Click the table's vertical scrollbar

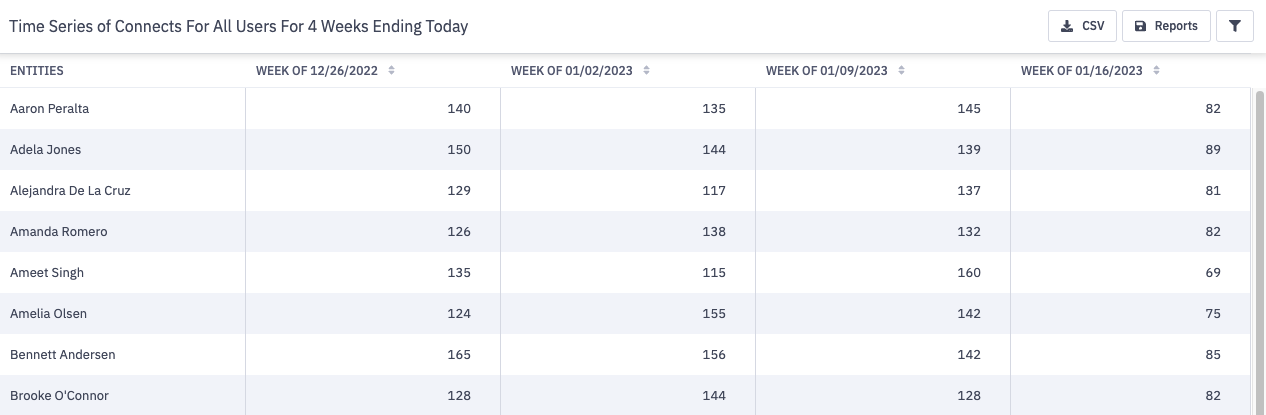[1258, 250]
